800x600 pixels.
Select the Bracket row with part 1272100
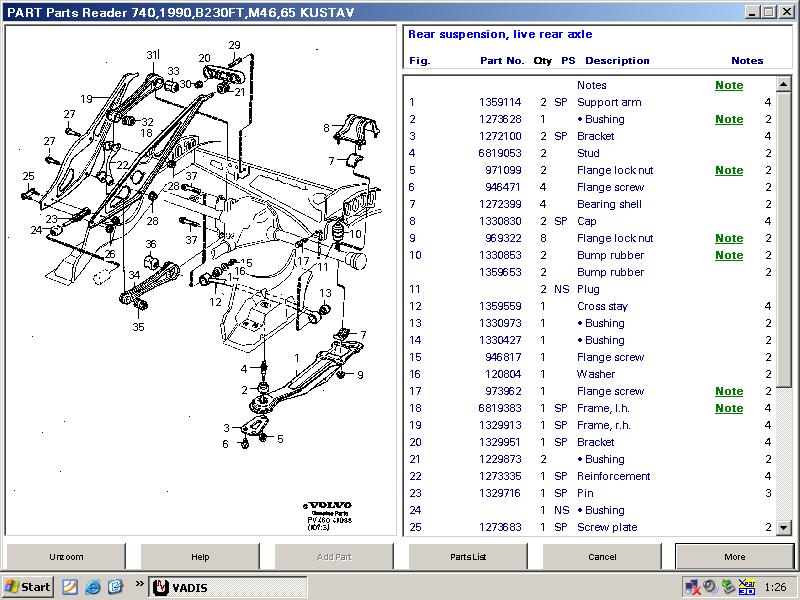pyautogui.click(x=590, y=136)
